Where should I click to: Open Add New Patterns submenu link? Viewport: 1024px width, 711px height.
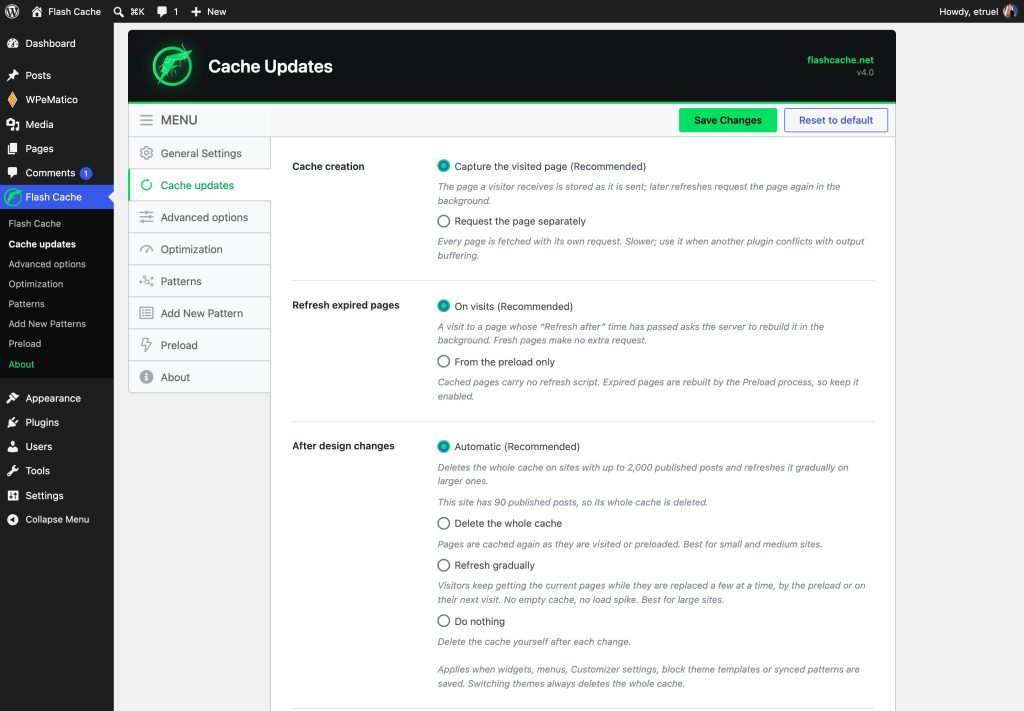click(47, 323)
